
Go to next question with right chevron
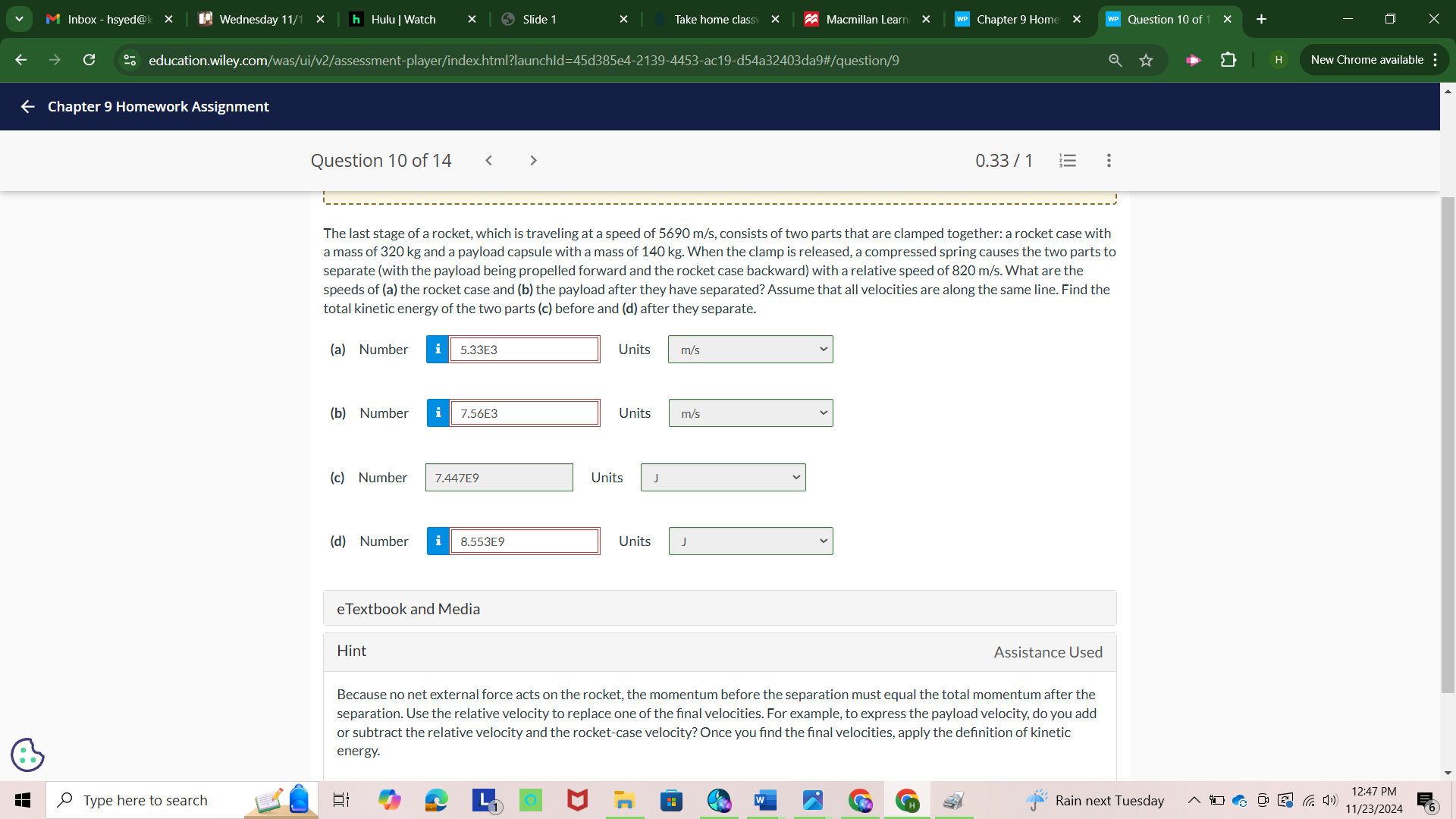[x=533, y=161]
